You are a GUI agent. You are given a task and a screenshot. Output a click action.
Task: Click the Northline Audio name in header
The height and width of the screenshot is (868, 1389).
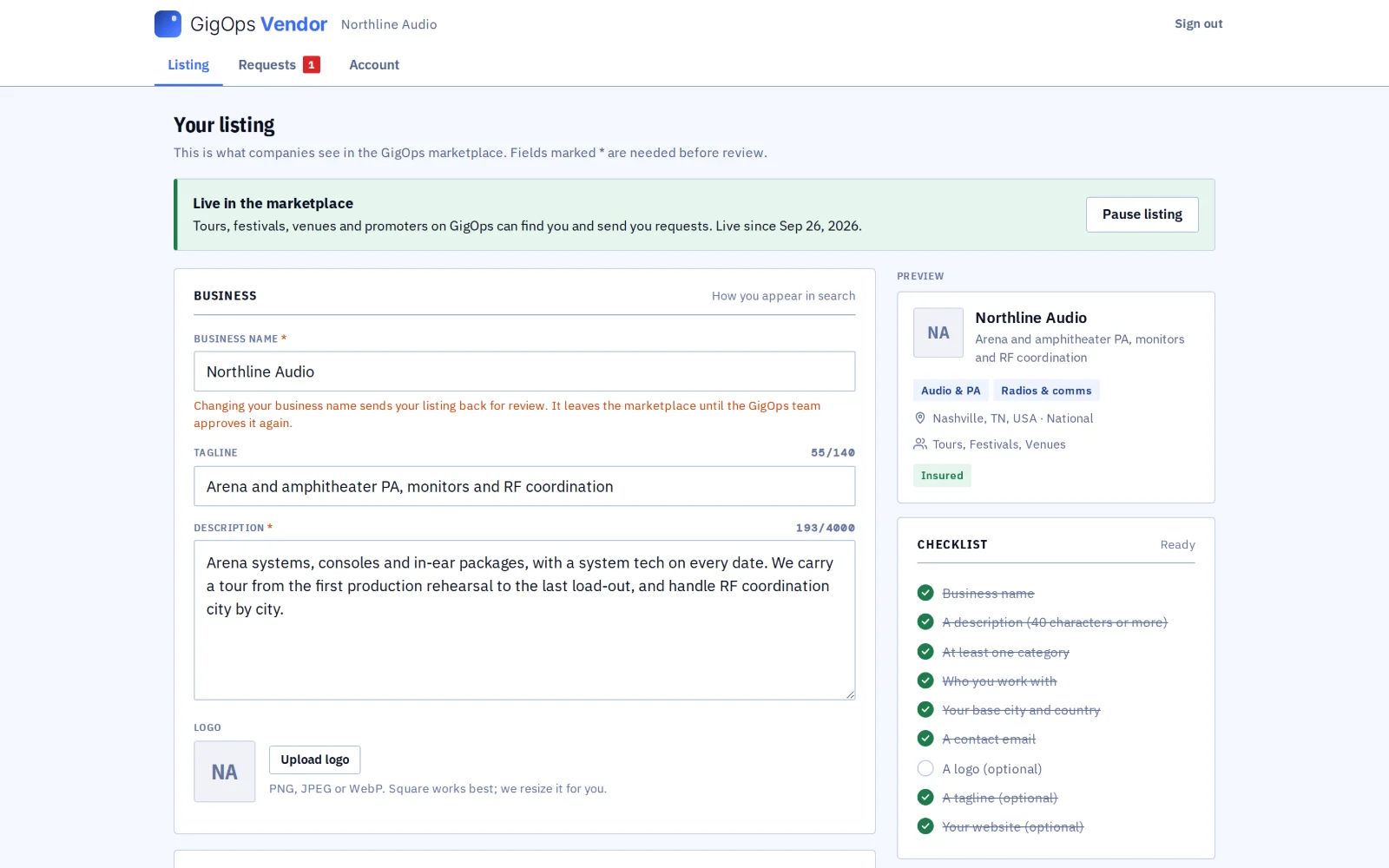pos(389,24)
